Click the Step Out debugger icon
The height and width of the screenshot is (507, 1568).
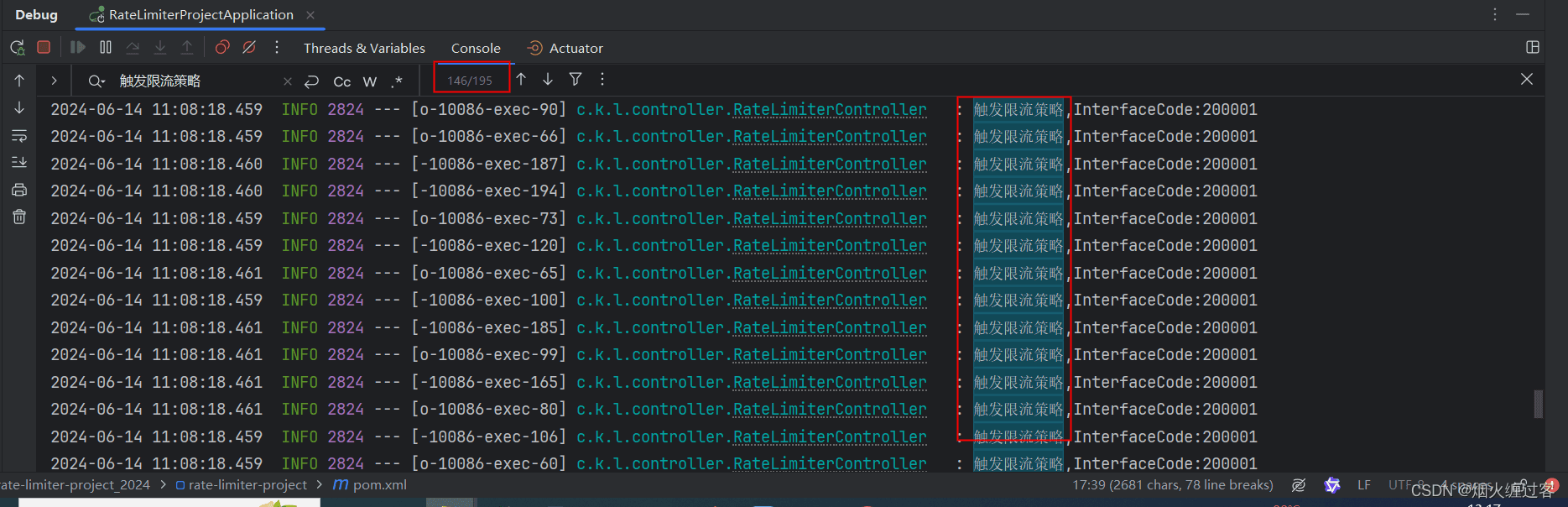(x=187, y=48)
